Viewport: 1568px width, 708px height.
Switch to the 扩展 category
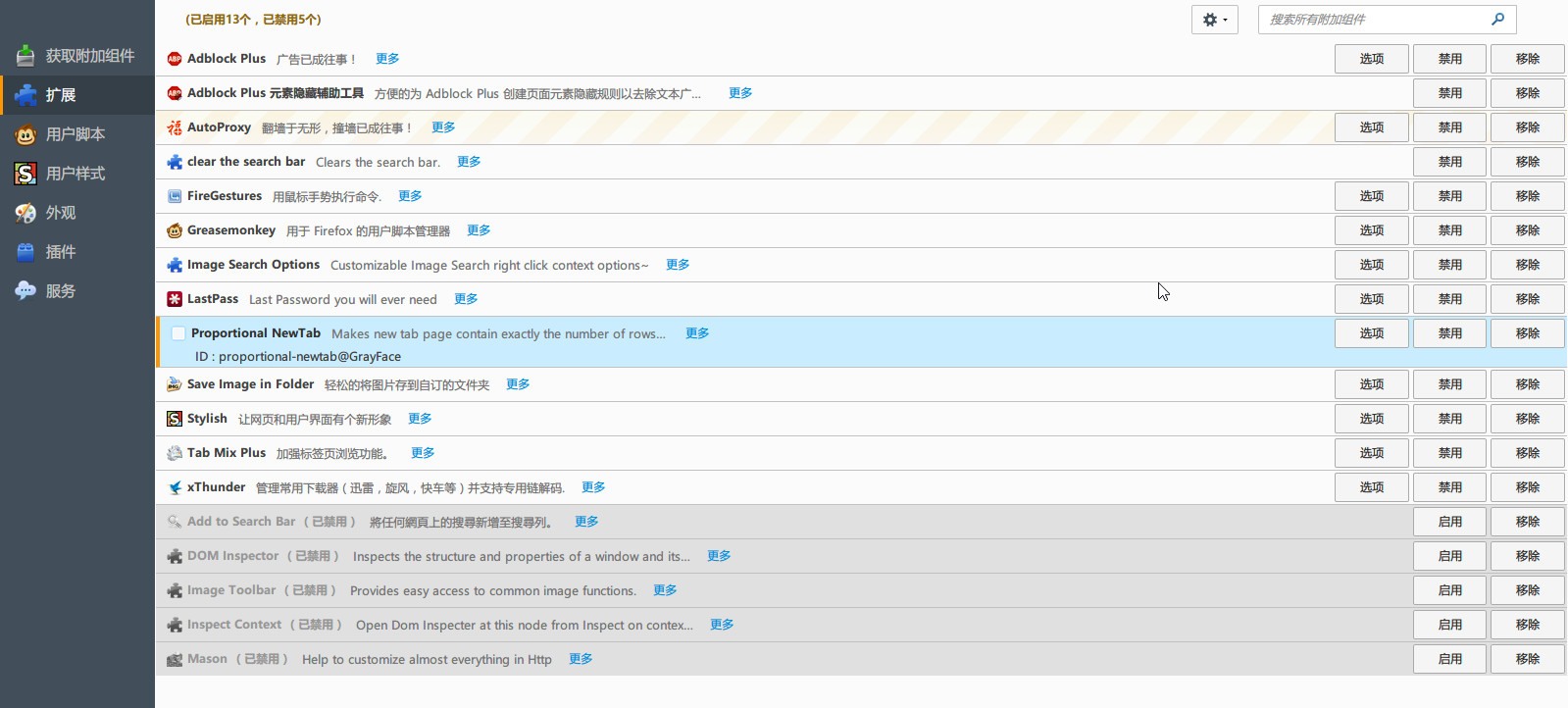pos(77,95)
